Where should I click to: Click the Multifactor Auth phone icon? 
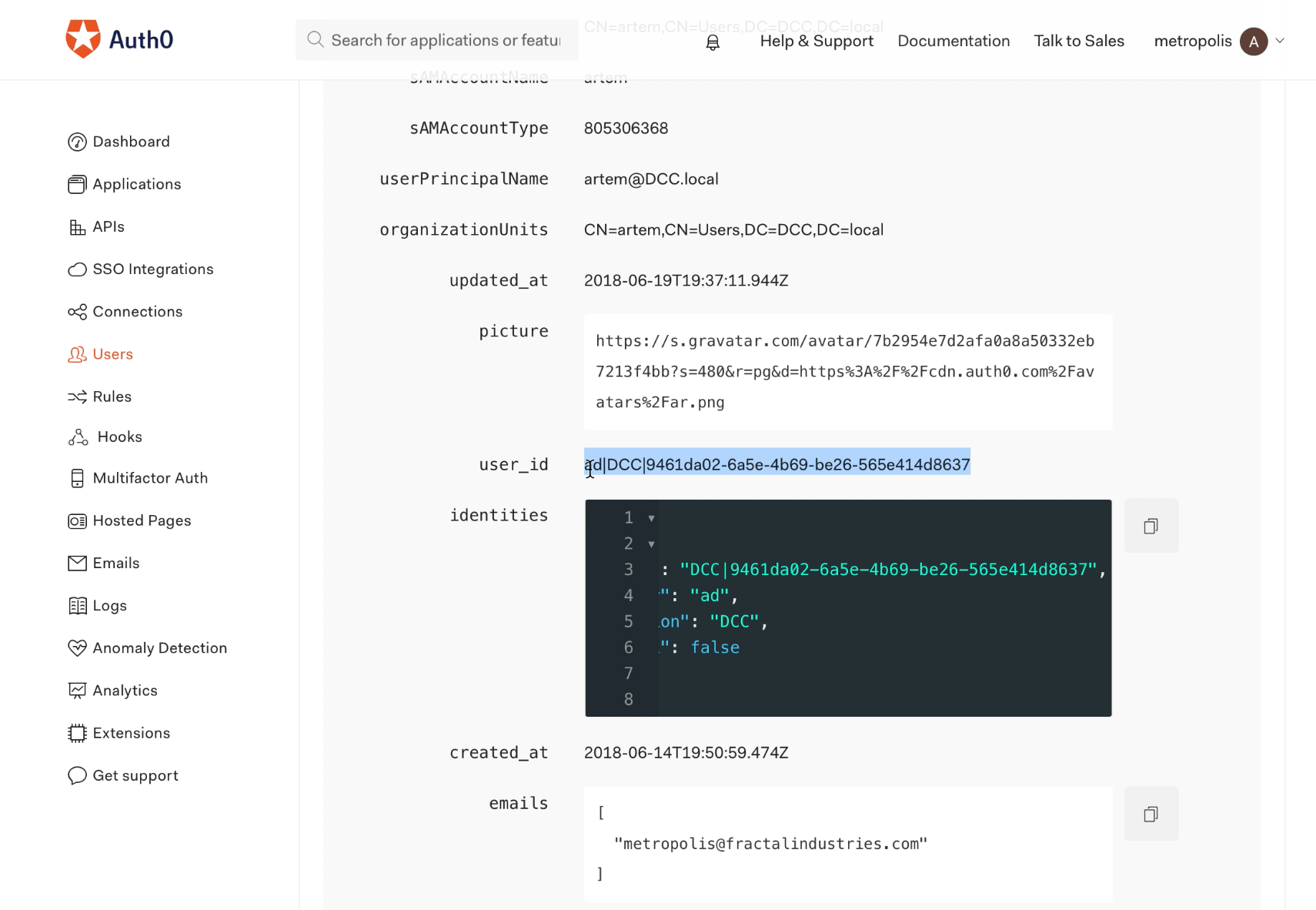pyautogui.click(x=77, y=478)
